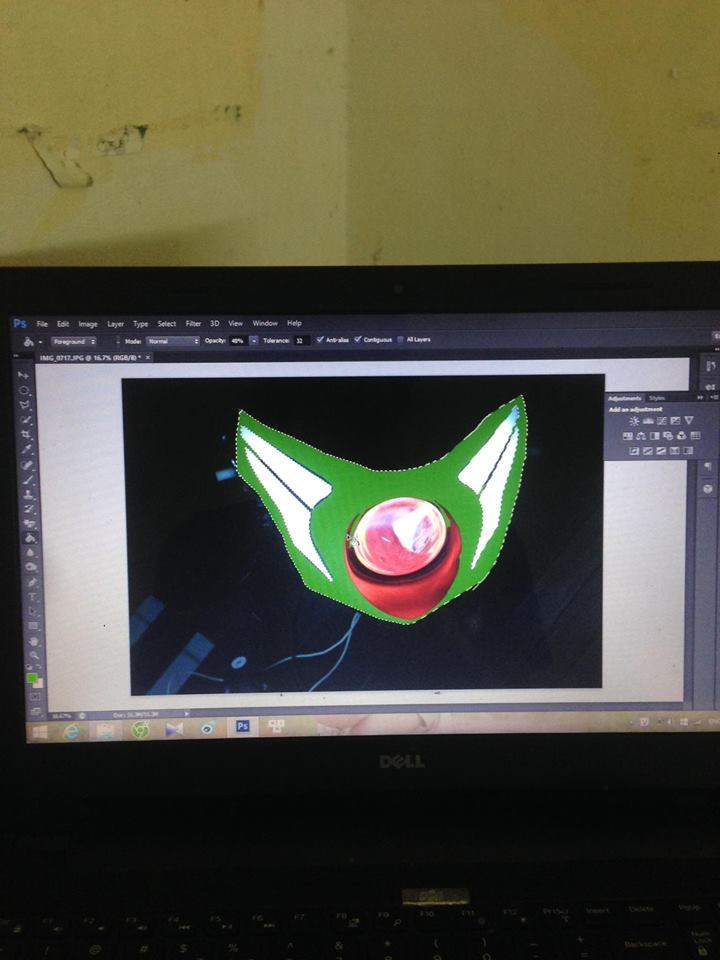The width and height of the screenshot is (720, 960).
Task: Select the Path Selection tool
Action: (32, 610)
